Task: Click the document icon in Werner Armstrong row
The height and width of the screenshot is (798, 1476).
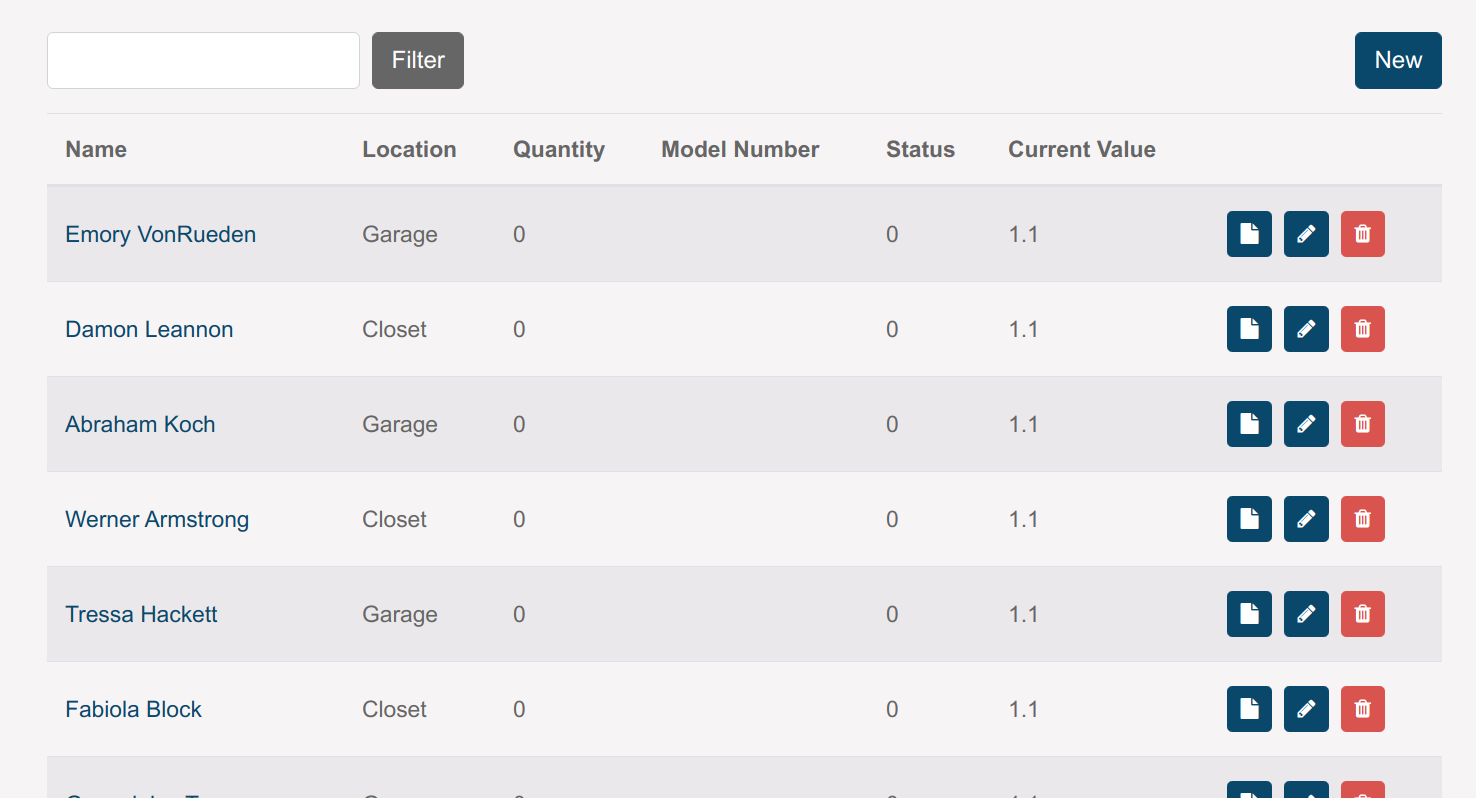Action: (1249, 519)
